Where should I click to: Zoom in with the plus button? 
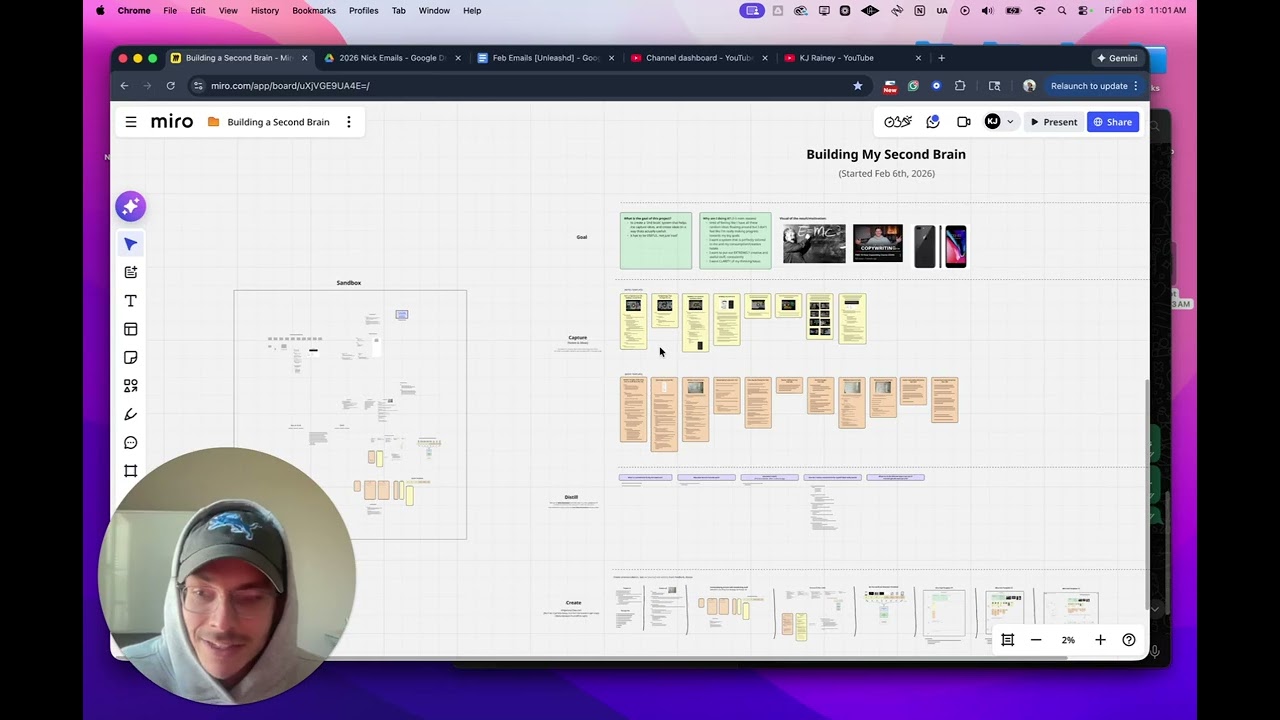pos(1100,640)
